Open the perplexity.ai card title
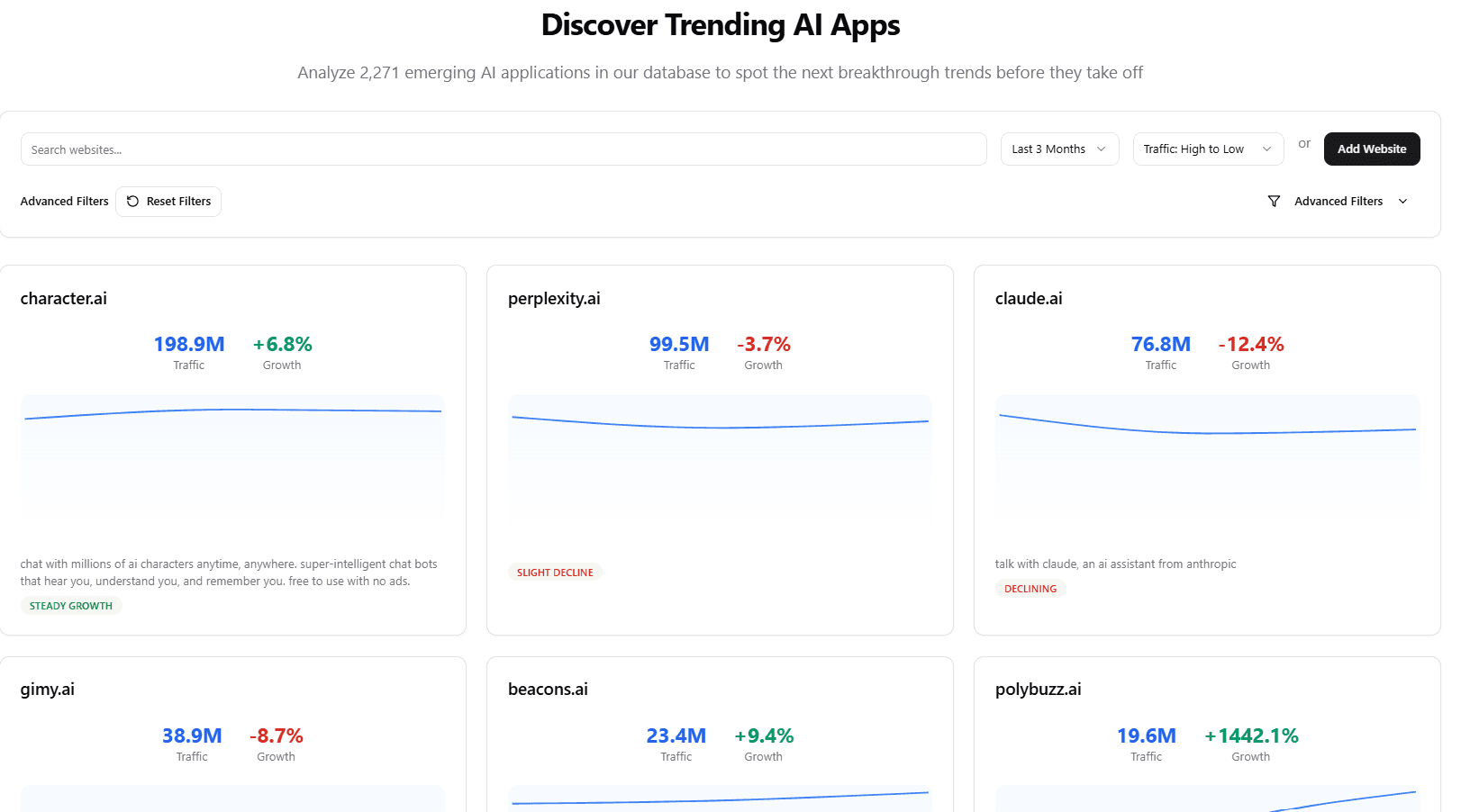Image resolution: width=1461 pixels, height=812 pixels. pyautogui.click(x=554, y=299)
